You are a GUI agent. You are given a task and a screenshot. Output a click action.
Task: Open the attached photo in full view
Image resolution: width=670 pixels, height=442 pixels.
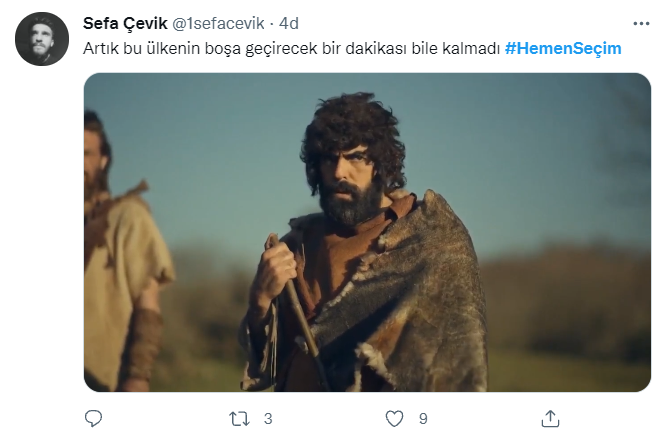click(x=367, y=232)
